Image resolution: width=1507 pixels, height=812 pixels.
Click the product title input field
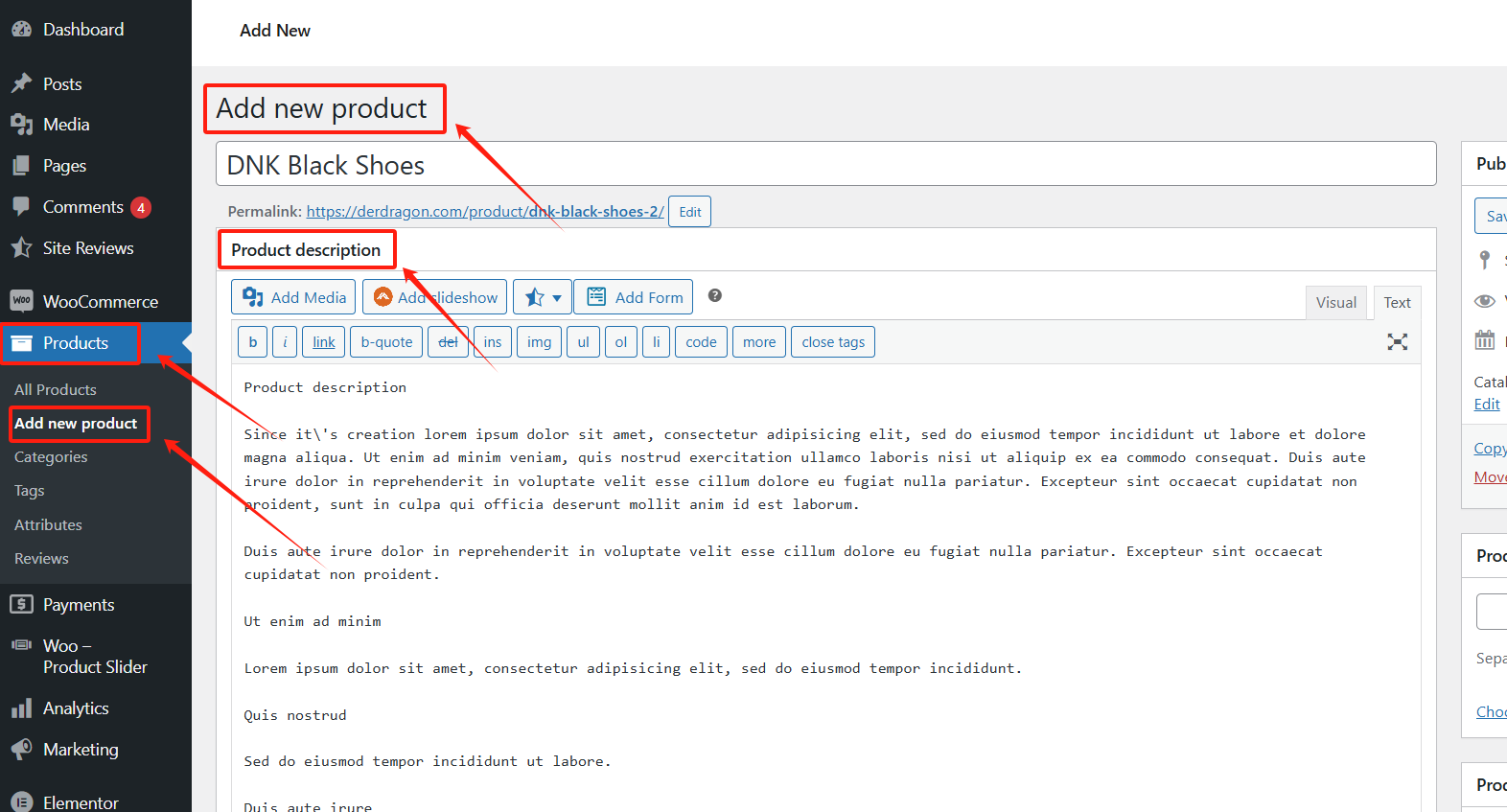[826, 164]
